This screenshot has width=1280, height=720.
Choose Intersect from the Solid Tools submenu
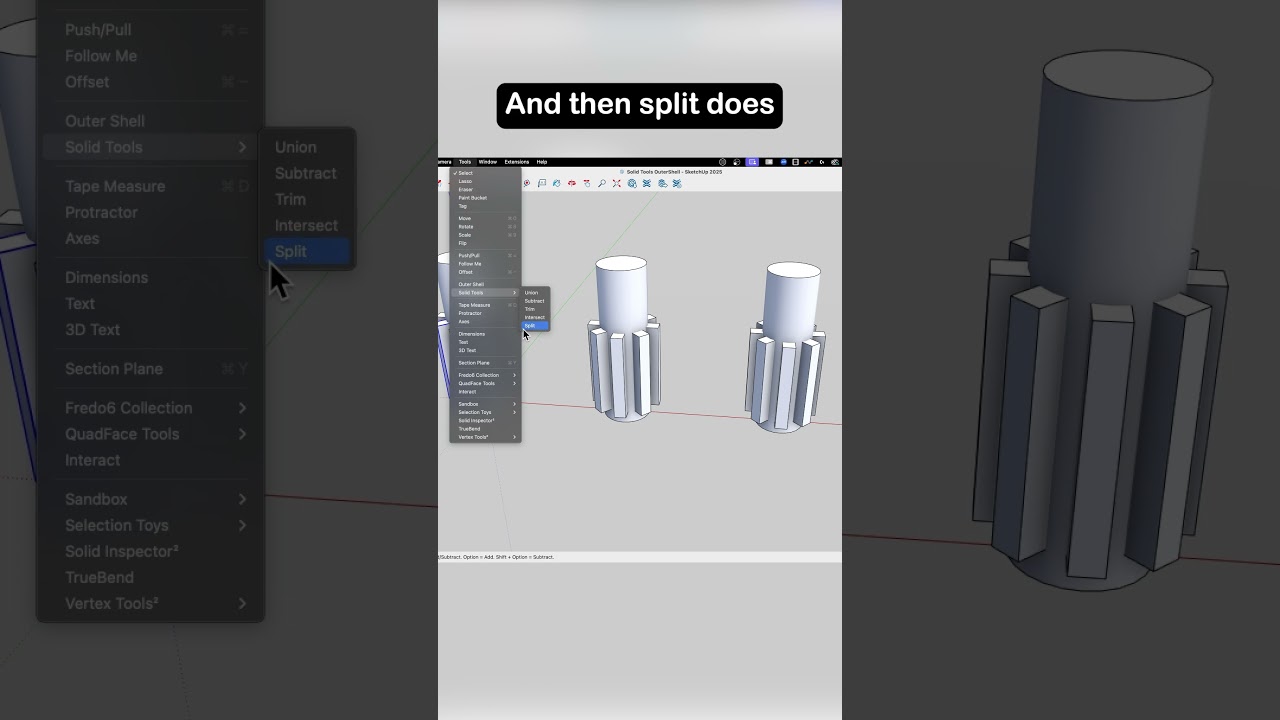[x=534, y=317]
